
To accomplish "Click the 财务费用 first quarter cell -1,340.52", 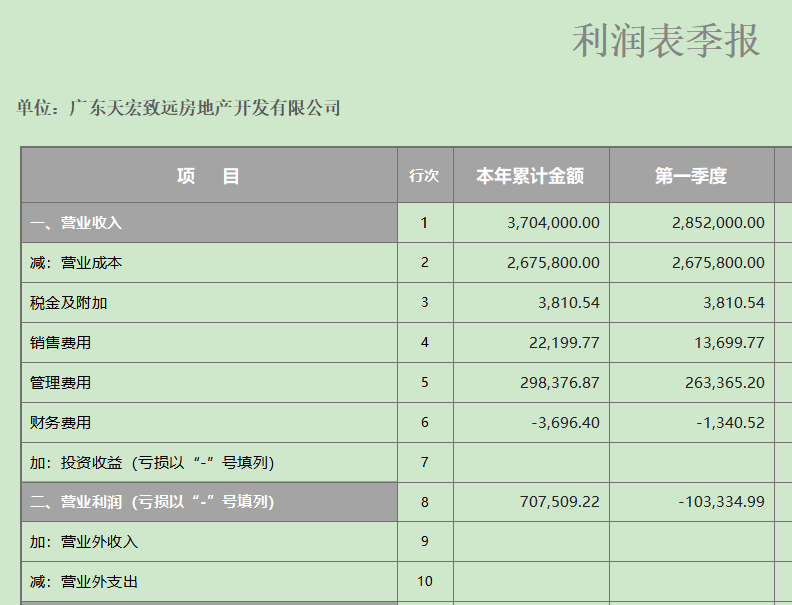I will pos(692,422).
